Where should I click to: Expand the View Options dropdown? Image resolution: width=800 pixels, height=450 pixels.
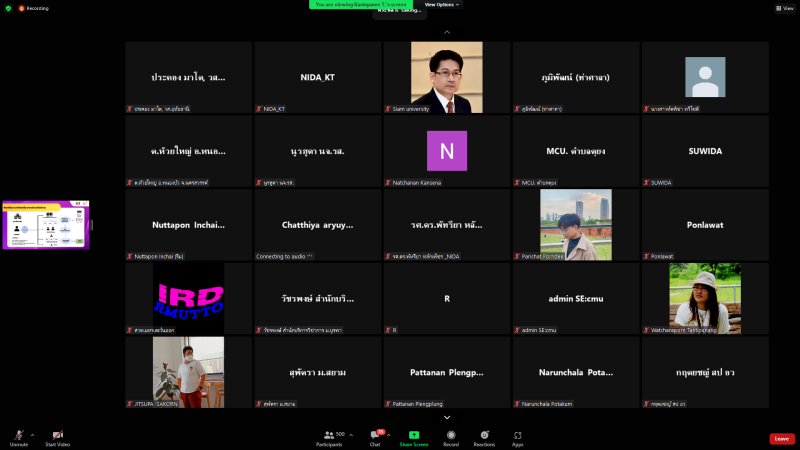(441, 4)
